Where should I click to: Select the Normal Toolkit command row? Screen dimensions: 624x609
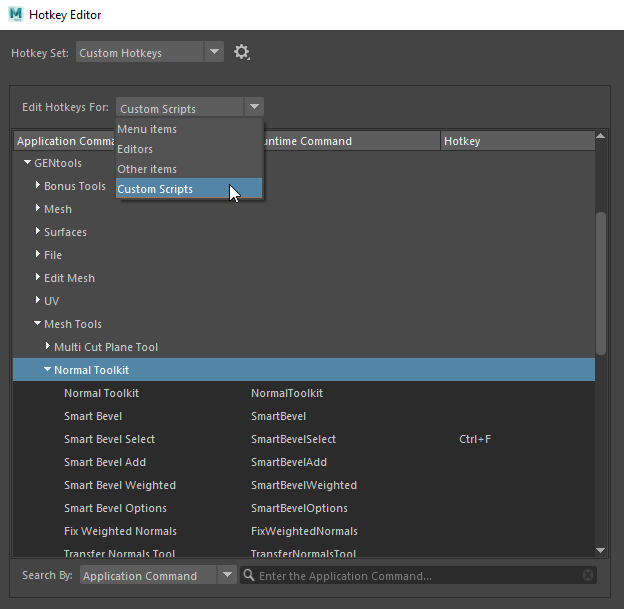(304, 393)
